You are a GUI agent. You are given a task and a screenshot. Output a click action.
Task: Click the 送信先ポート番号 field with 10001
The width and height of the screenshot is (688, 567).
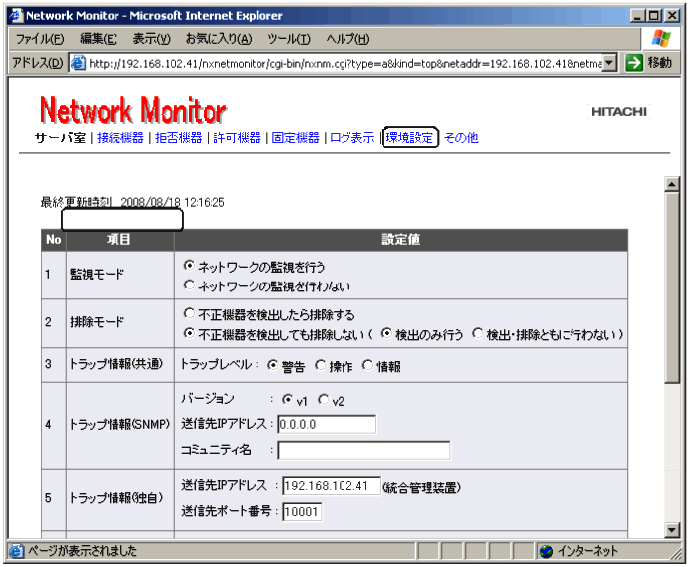pos(302,512)
